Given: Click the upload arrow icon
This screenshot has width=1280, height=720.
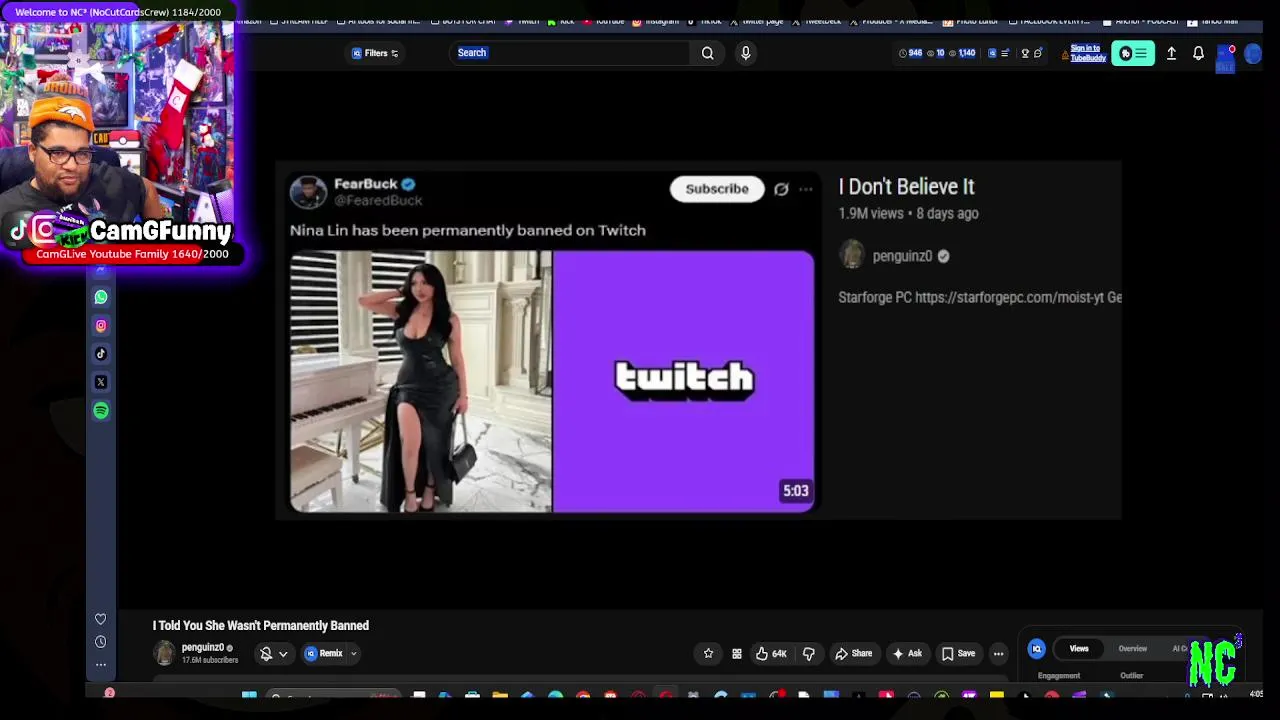Looking at the screenshot, I should coord(1171,53).
